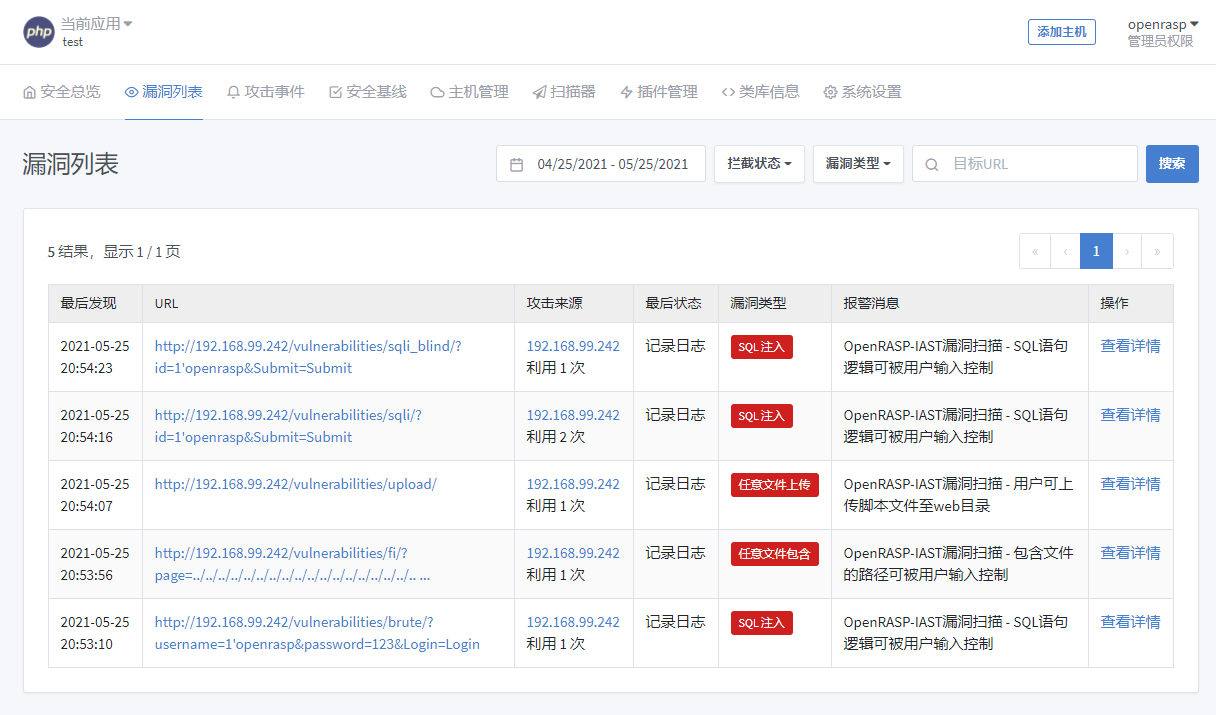Go to the 扫描器 tab
This screenshot has width=1216, height=715.
point(564,92)
